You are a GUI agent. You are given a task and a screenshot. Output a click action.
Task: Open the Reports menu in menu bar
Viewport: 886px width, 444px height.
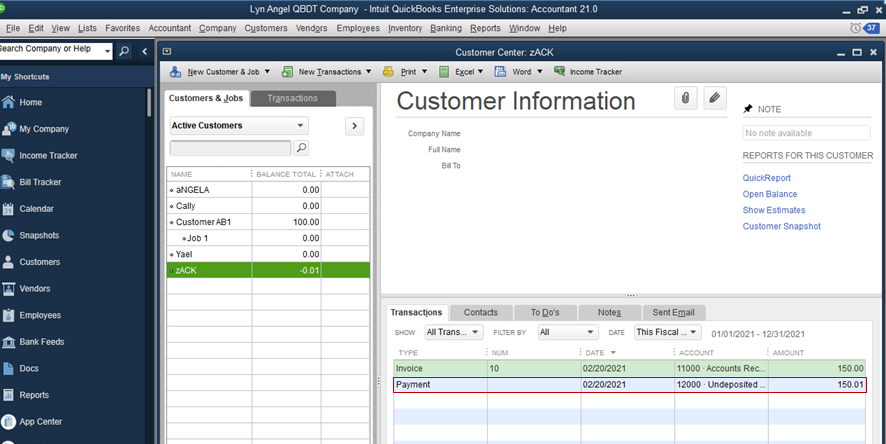(x=485, y=28)
